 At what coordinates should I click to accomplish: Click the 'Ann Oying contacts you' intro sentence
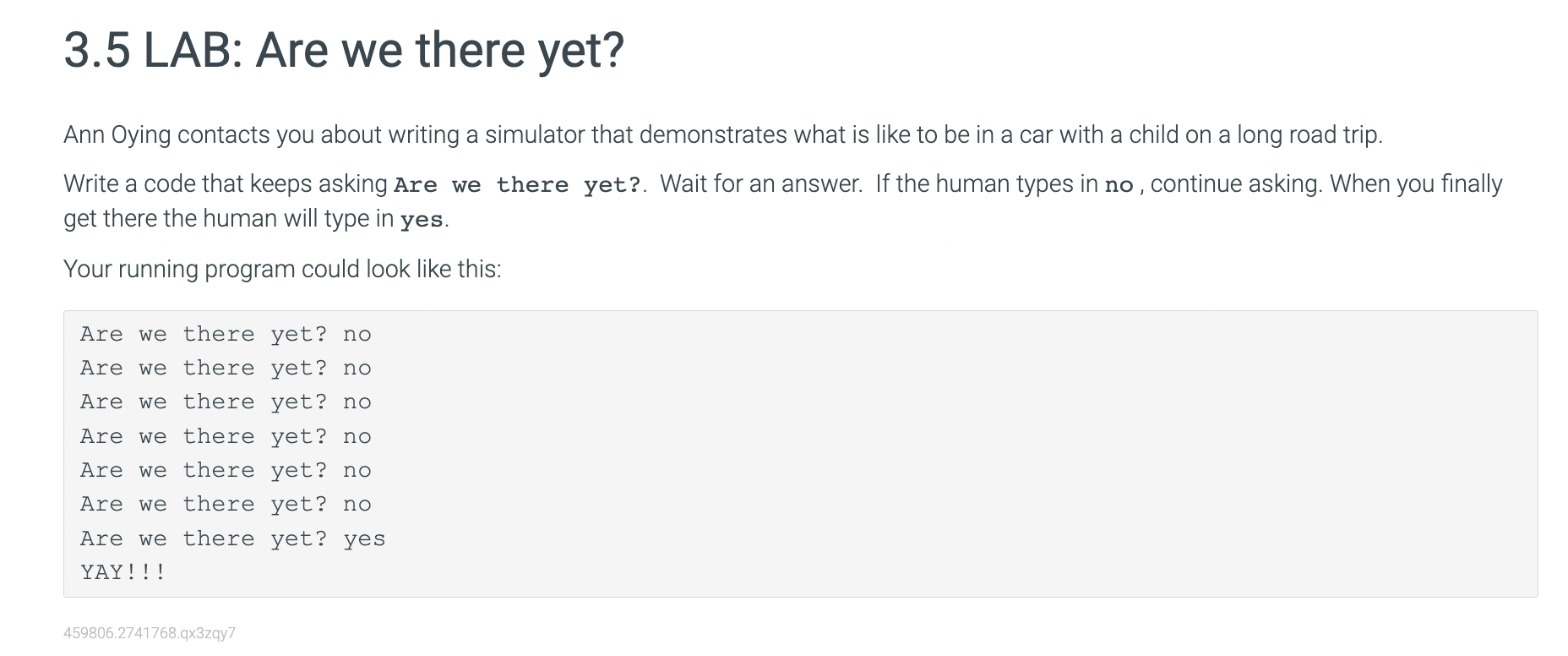[x=723, y=135]
